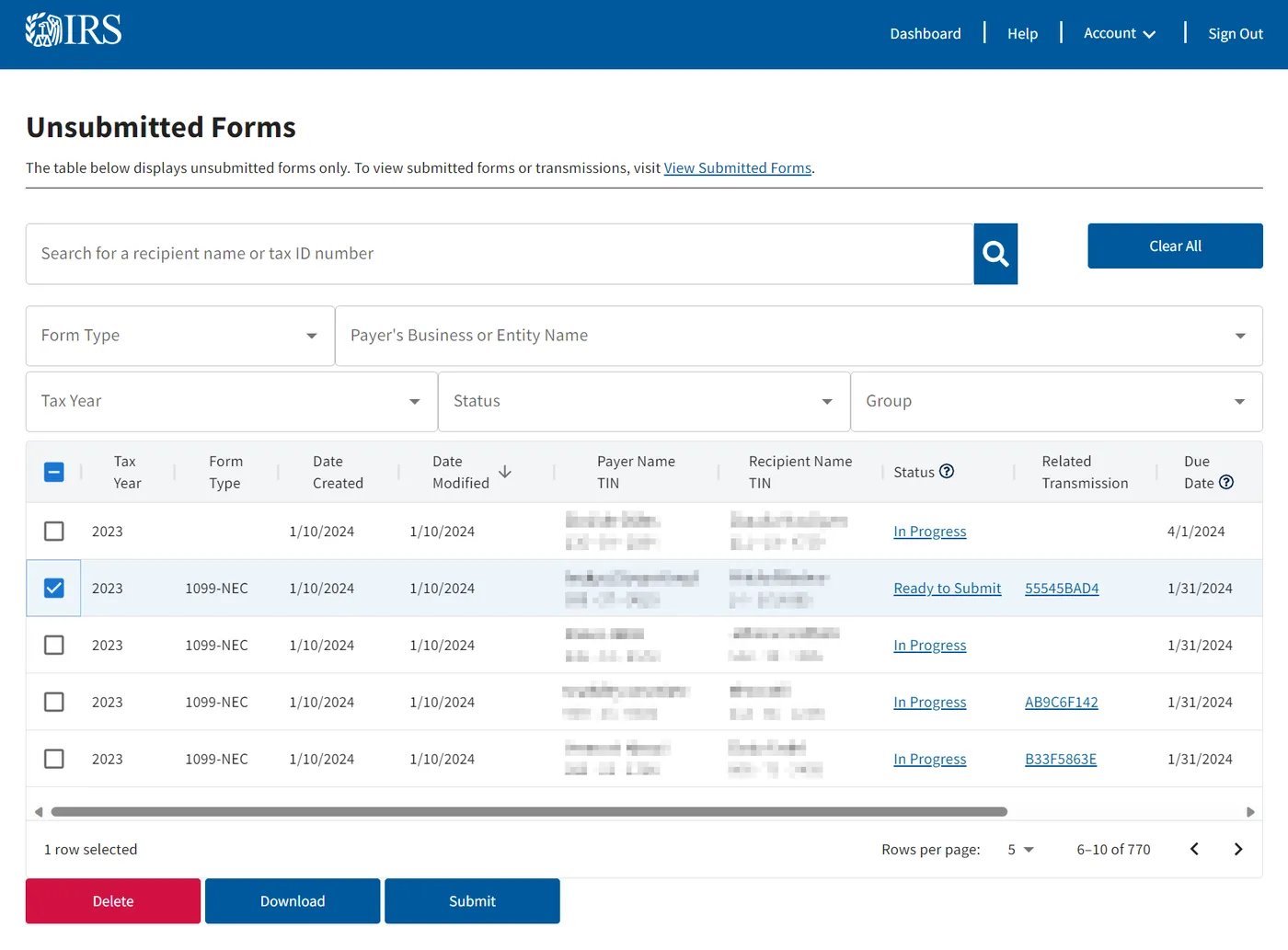Change the rows per page dropdown
The width and height of the screenshot is (1288, 950).
1020,850
